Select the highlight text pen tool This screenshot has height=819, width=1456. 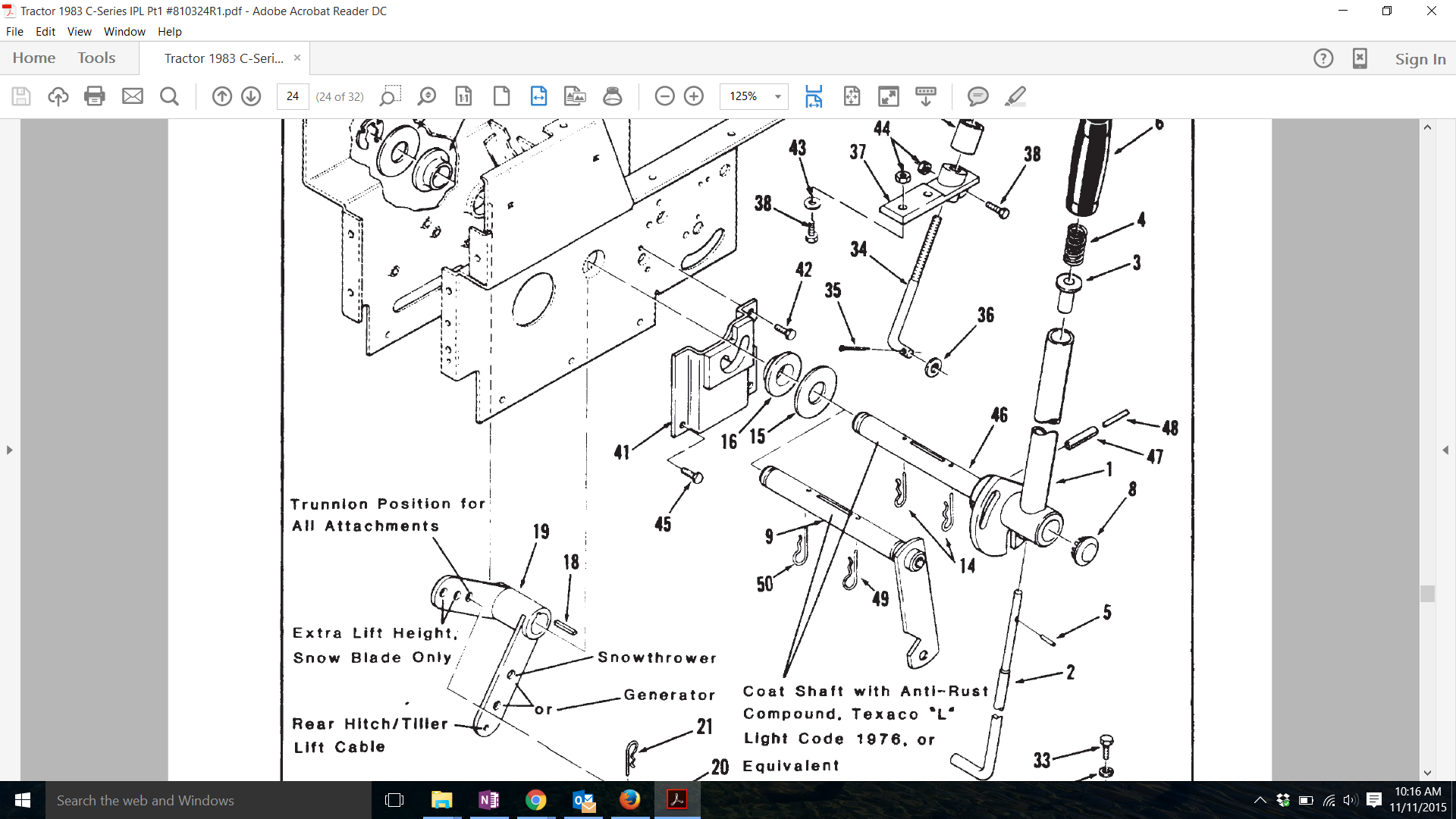click(x=1015, y=96)
